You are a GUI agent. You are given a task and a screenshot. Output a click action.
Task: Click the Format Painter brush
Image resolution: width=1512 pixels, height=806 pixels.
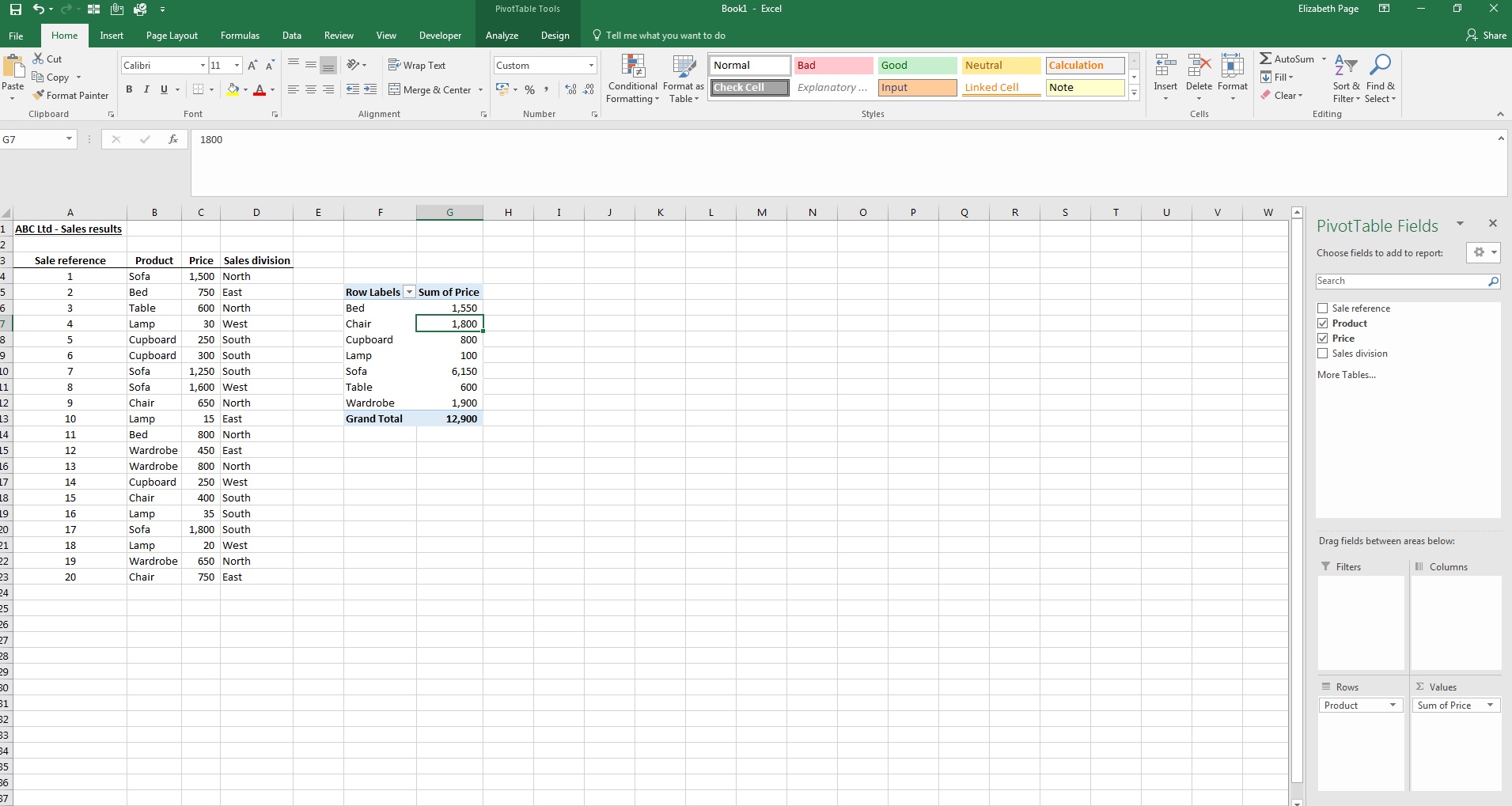pyautogui.click(x=70, y=95)
